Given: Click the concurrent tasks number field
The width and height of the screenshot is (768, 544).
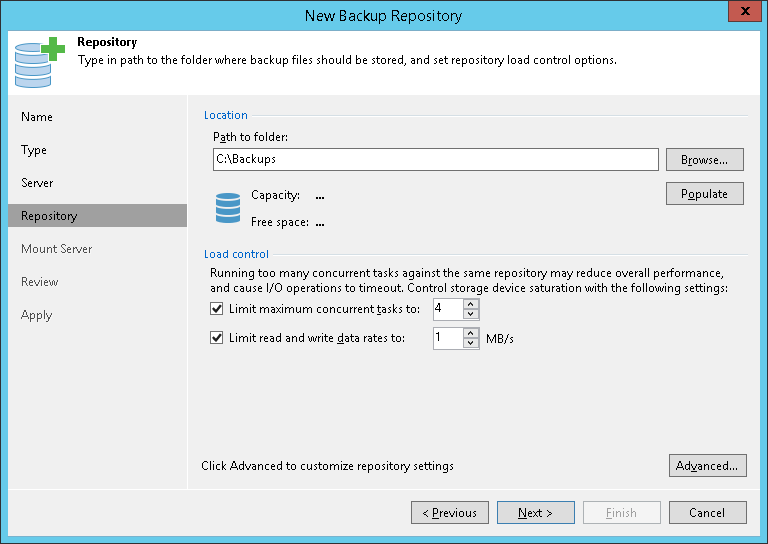Looking at the screenshot, I should (x=447, y=309).
